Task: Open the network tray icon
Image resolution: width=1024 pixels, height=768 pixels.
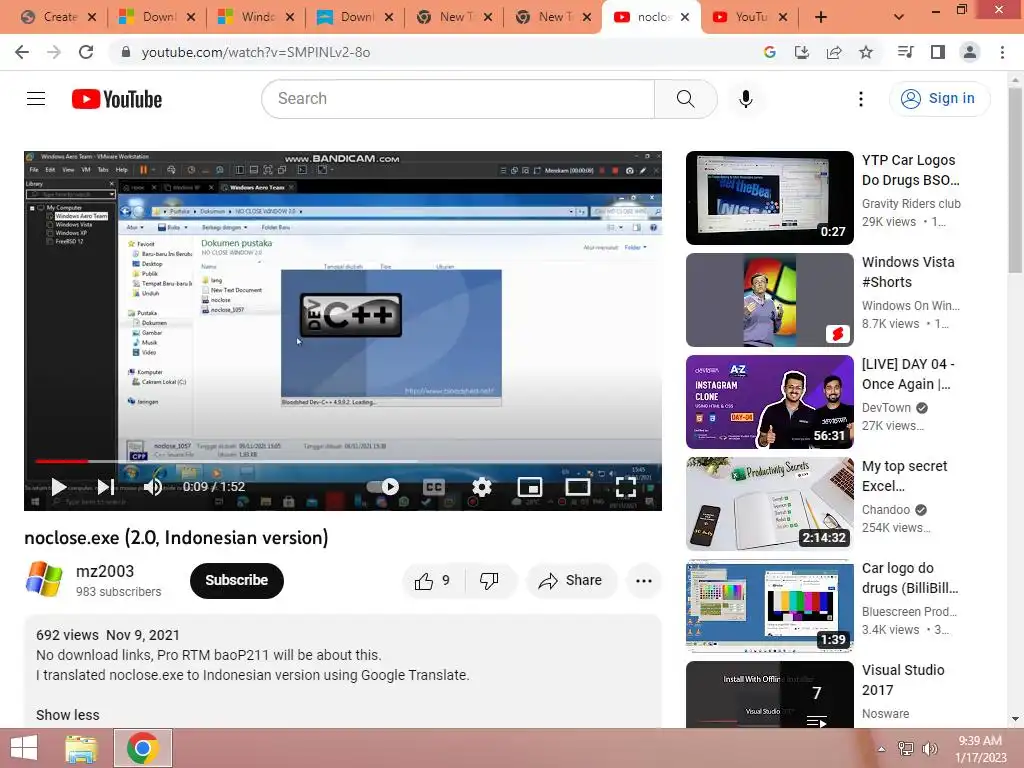Action: (x=905, y=749)
